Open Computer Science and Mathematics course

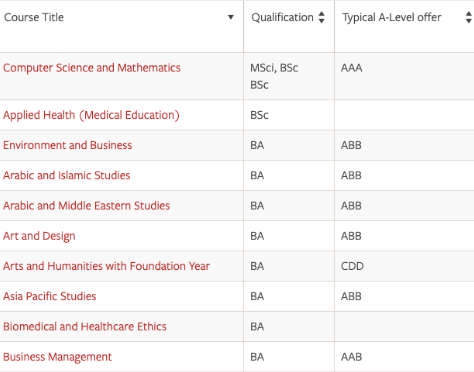click(x=92, y=68)
